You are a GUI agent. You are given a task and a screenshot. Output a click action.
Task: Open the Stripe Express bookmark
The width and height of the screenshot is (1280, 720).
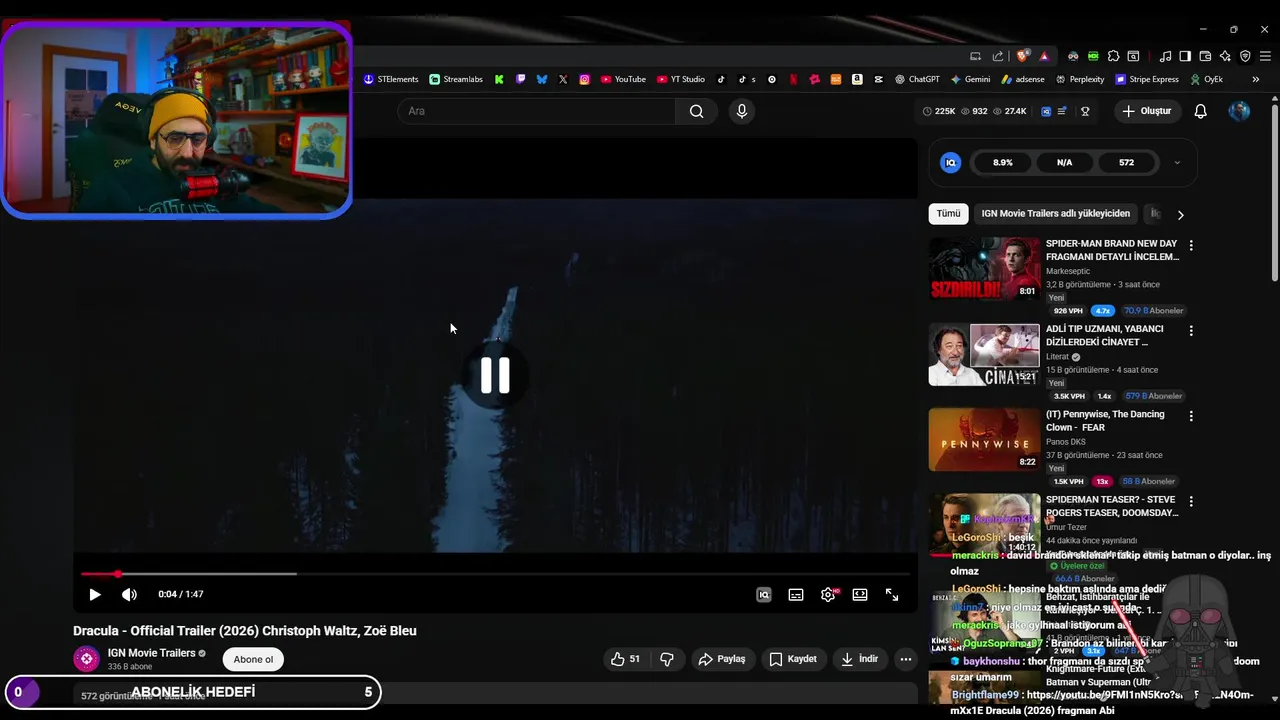click(1147, 79)
